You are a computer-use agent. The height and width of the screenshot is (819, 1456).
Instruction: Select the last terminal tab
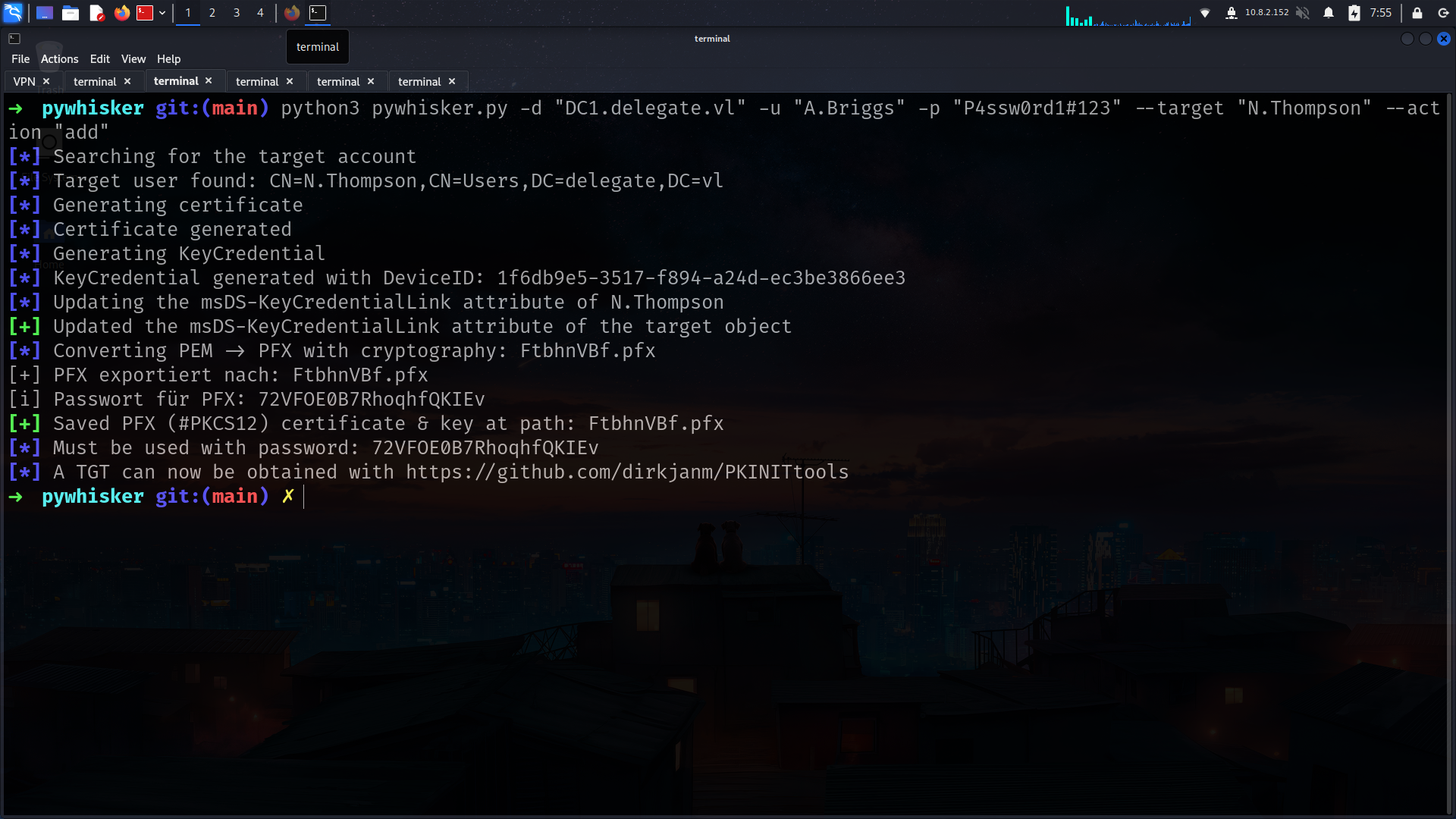pos(419,81)
